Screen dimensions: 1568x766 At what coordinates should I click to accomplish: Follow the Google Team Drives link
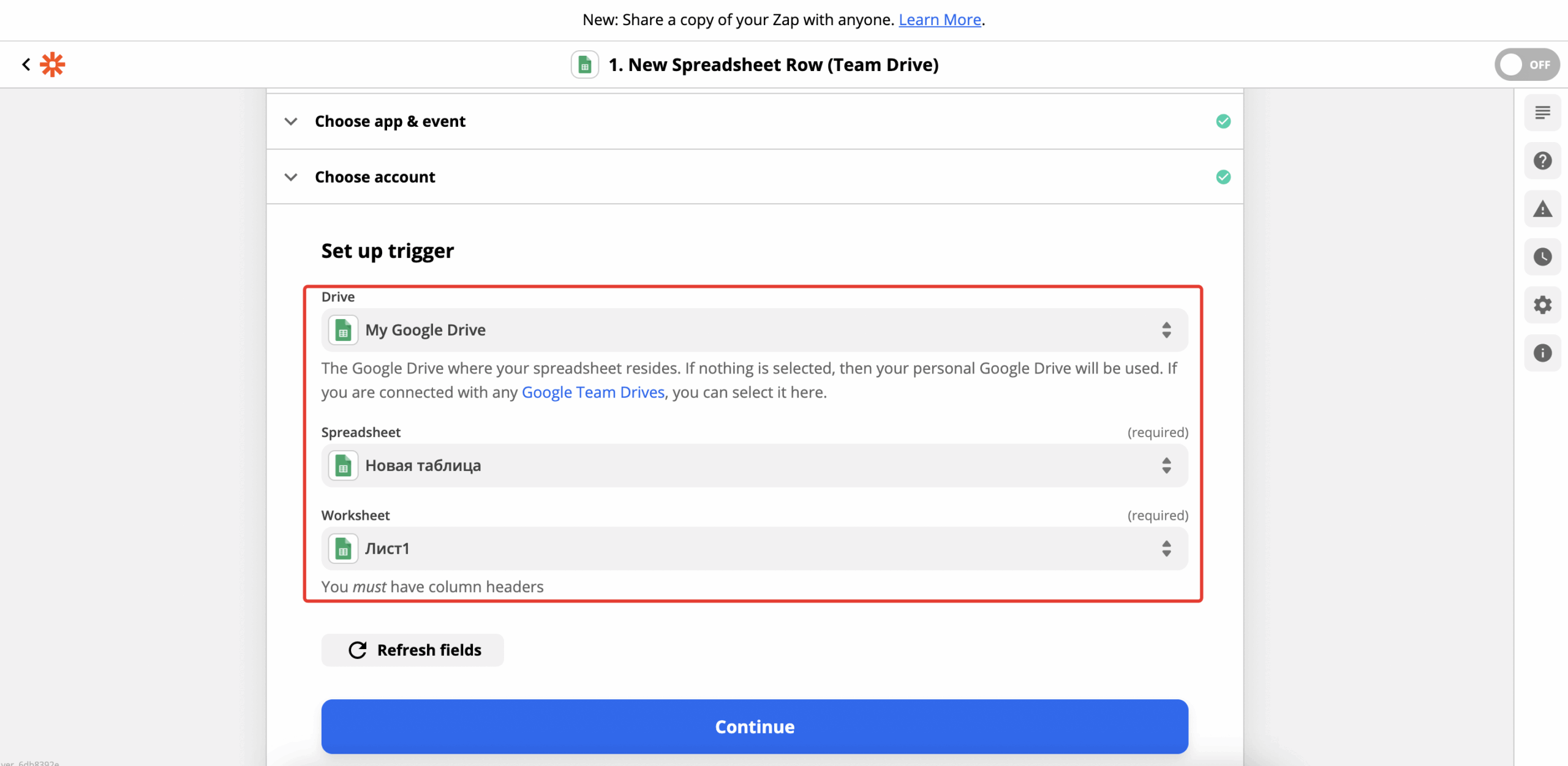pyautogui.click(x=592, y=392)
